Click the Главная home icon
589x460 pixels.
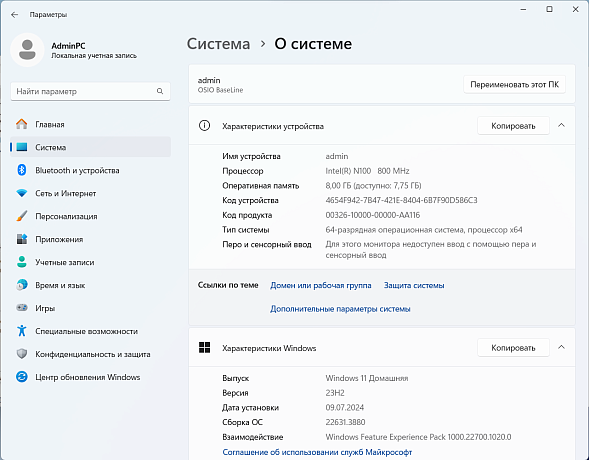[x=22, y=124]
